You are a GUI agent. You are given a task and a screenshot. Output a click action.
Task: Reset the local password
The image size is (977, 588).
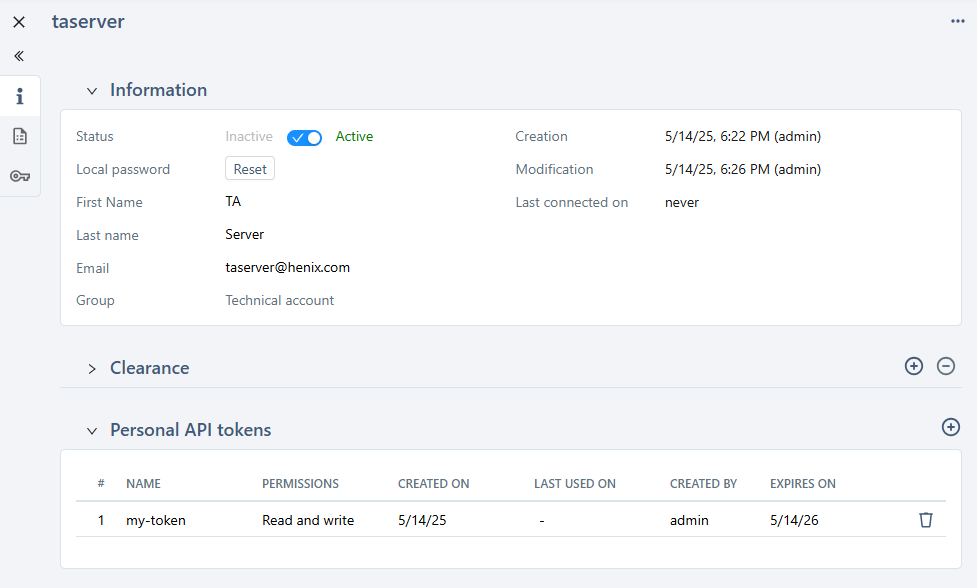(249, 168)
